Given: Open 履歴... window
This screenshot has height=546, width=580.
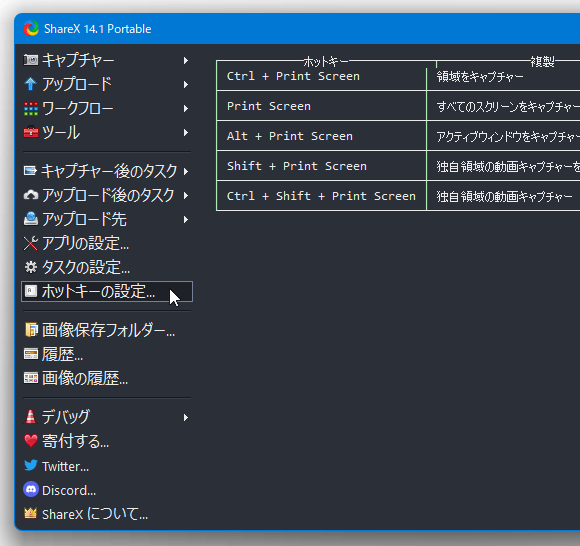Looking at the screenshot, I should click(x=107, y=354).
